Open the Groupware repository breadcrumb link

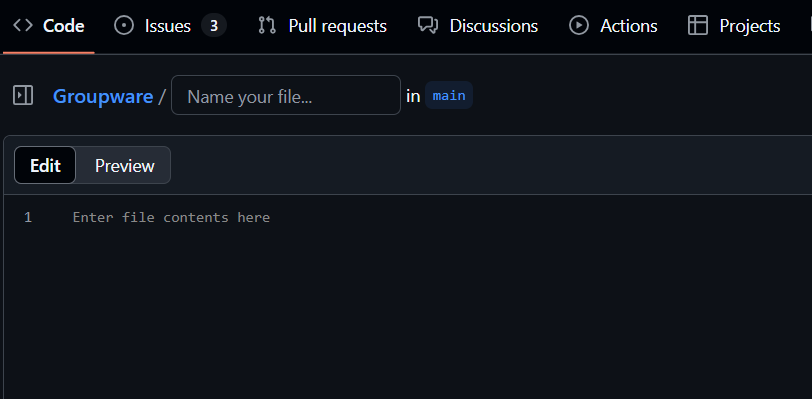pyautogui.click(x=103, y=96)
